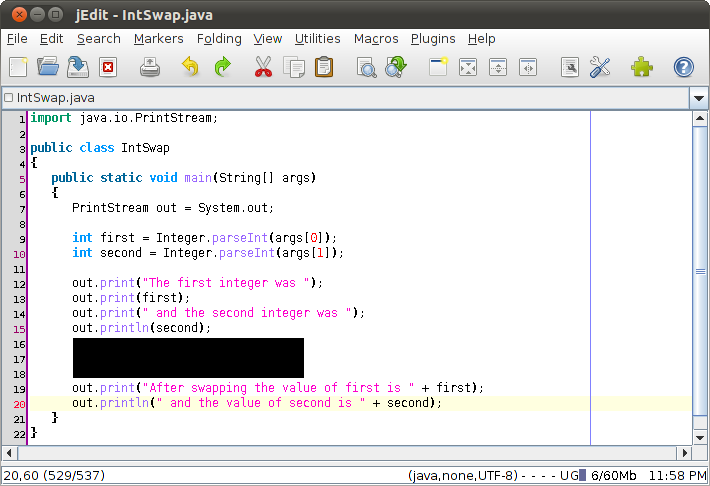
Task: Split view vertically icon
Action: tap(528, 67)
